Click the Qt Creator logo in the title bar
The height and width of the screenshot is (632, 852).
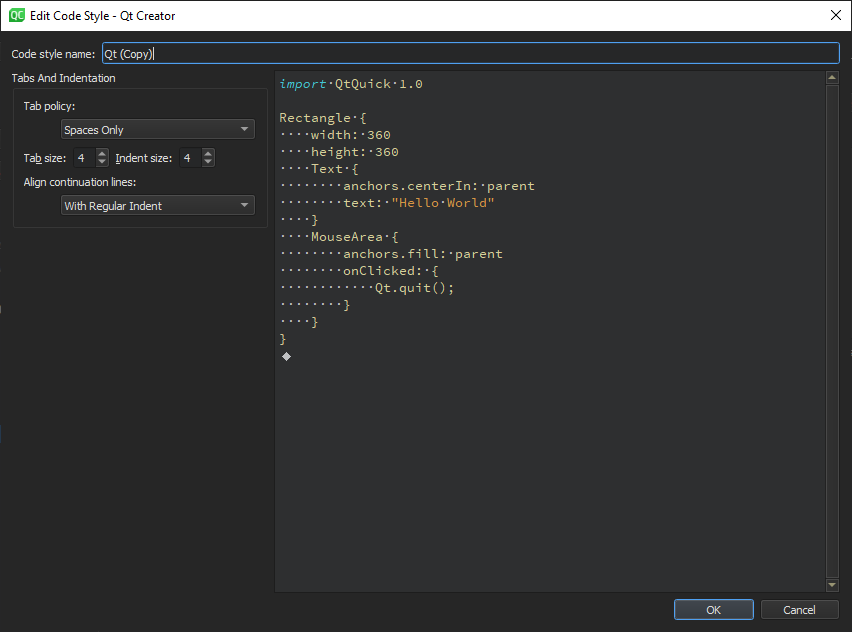coord(16,15)
